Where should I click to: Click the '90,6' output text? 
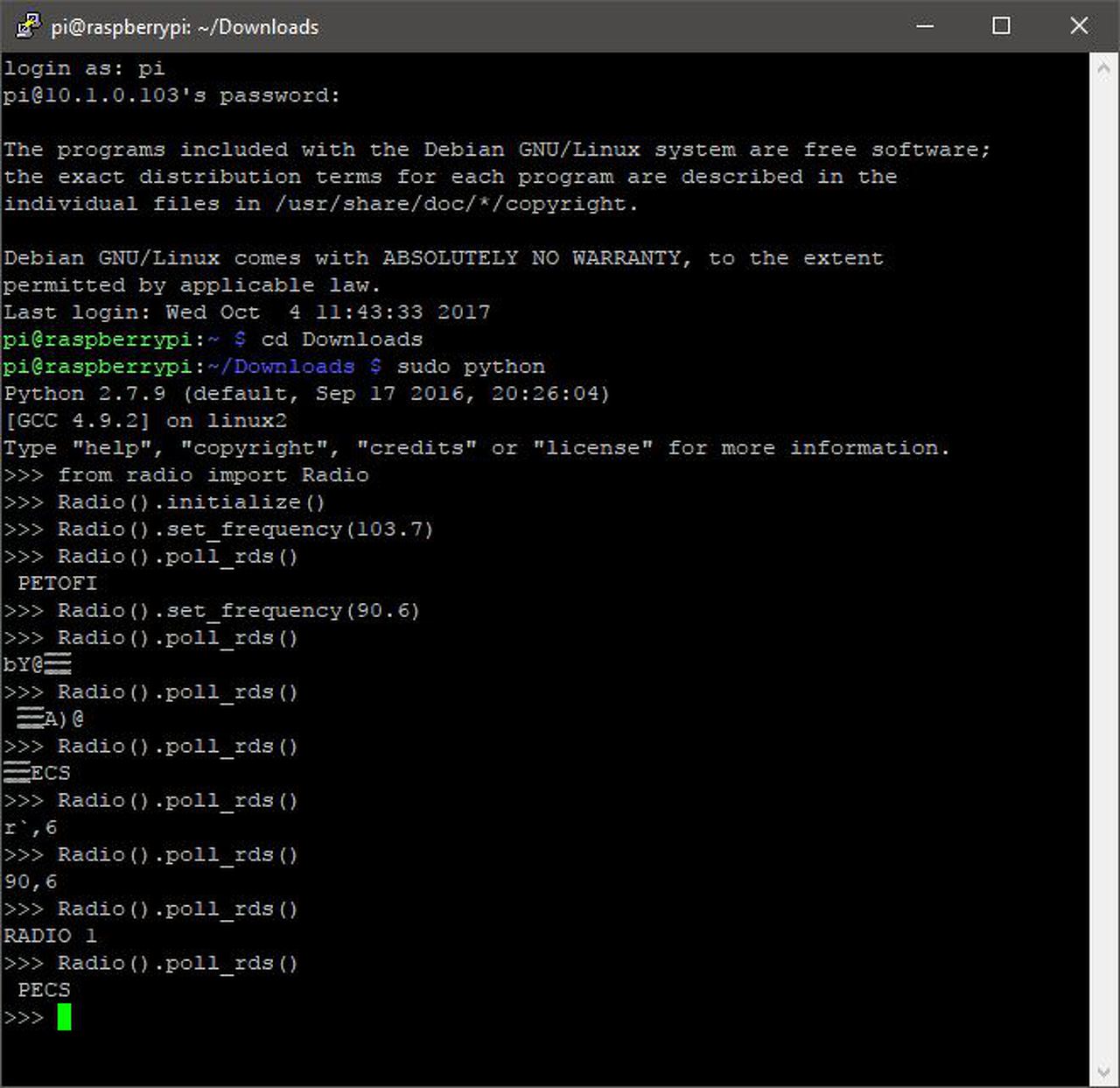pos(31,882)
